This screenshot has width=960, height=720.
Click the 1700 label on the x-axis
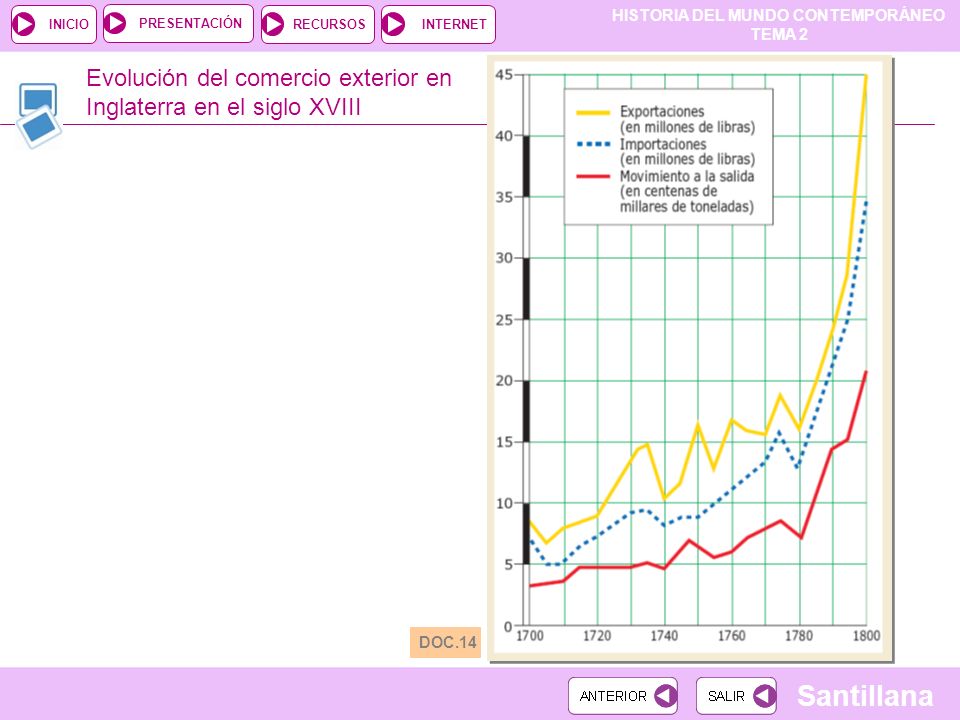[x=530, y=636]
